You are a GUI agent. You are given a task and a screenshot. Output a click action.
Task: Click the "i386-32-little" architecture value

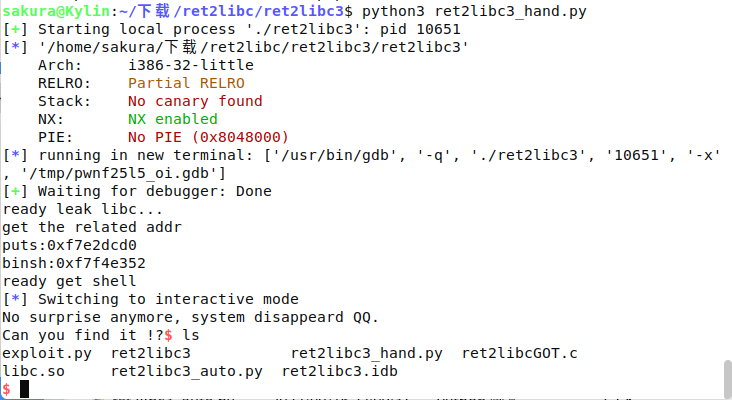[x=191, y=65]
